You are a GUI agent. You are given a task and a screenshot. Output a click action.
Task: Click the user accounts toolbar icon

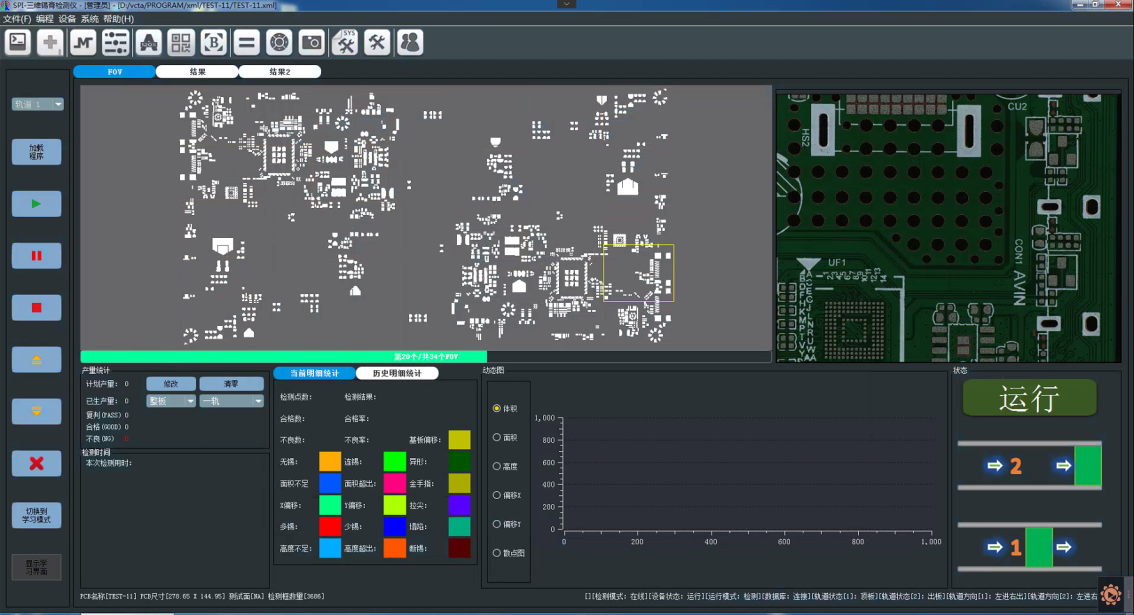(410, 42)
